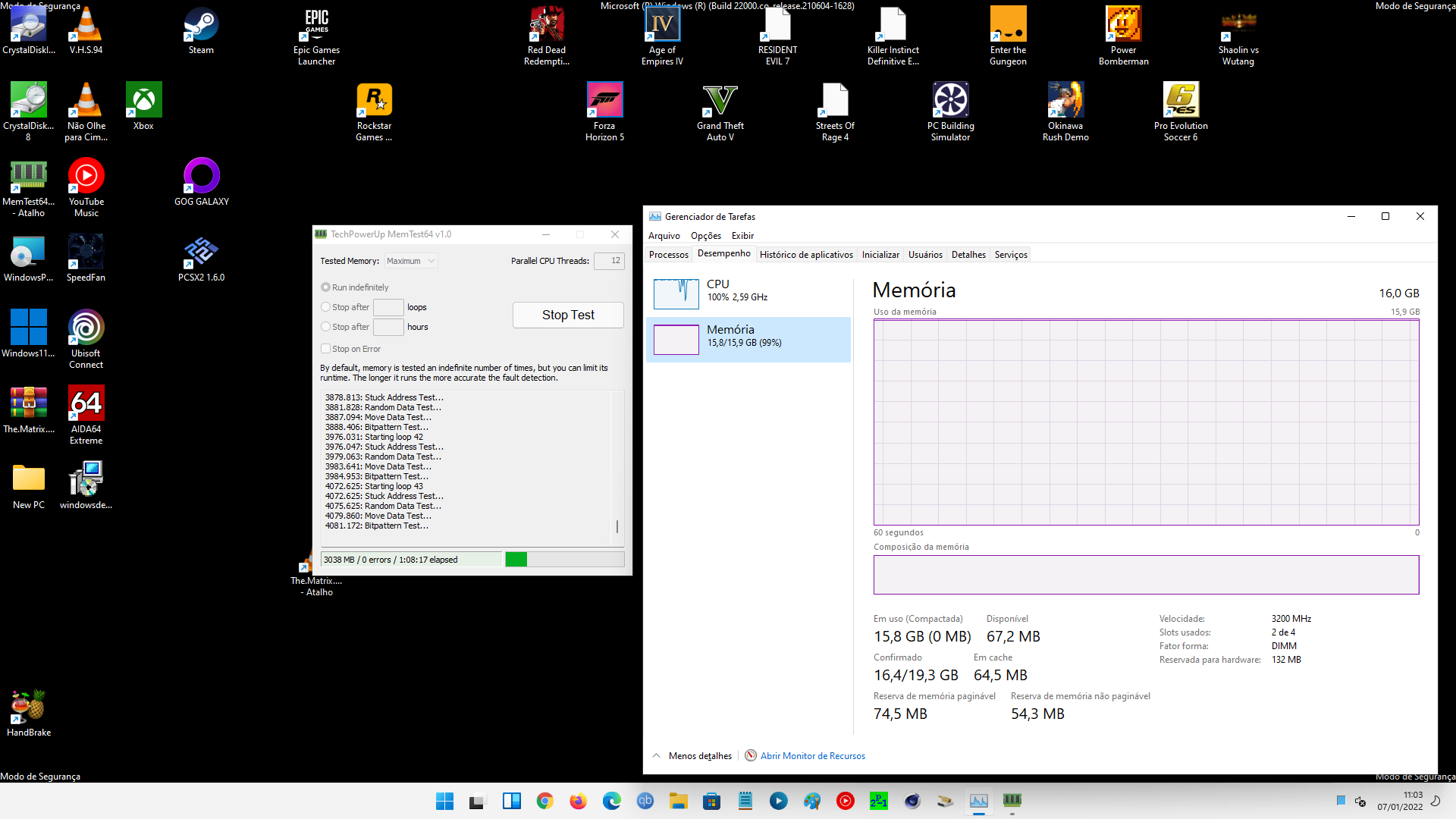This screenshot has width=1456, height=819.
Task: Click the Composição da memória bar
Action: pos(1146,575)
